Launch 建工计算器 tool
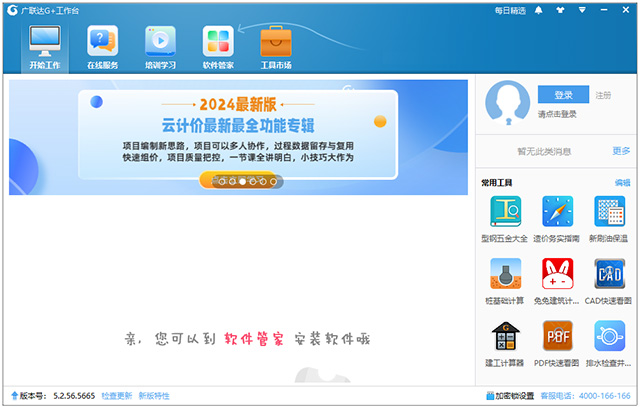The image size is (640, 407). 505,344
